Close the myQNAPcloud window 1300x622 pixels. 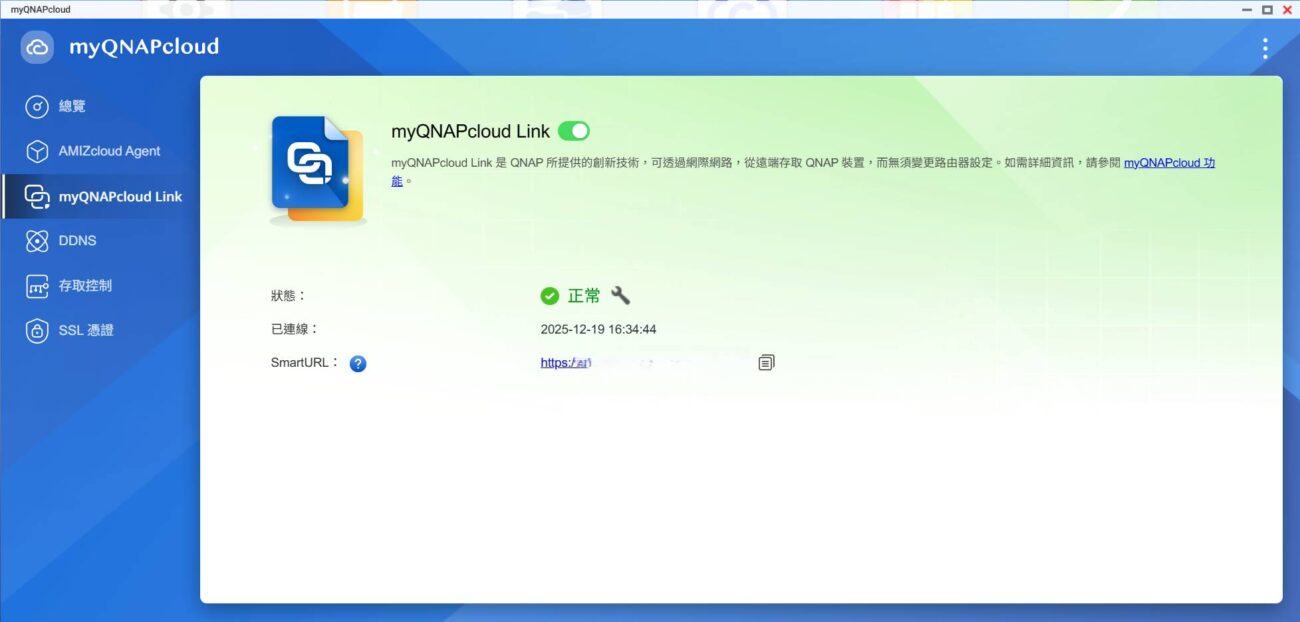1287,9
